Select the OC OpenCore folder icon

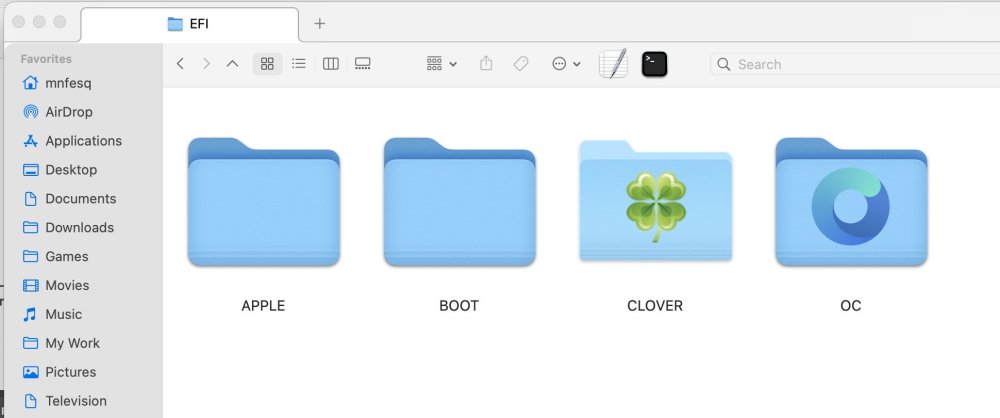(x=851, y=202)
